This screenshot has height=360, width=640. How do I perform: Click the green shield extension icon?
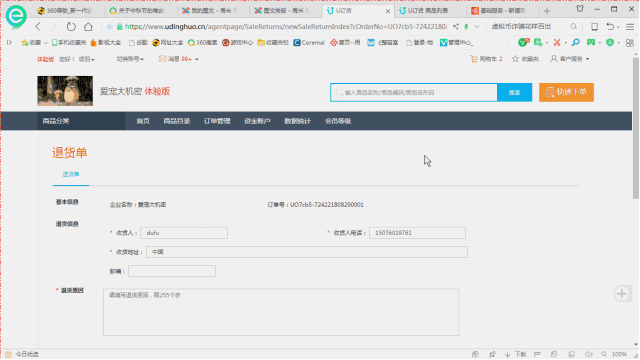point(610,42)
